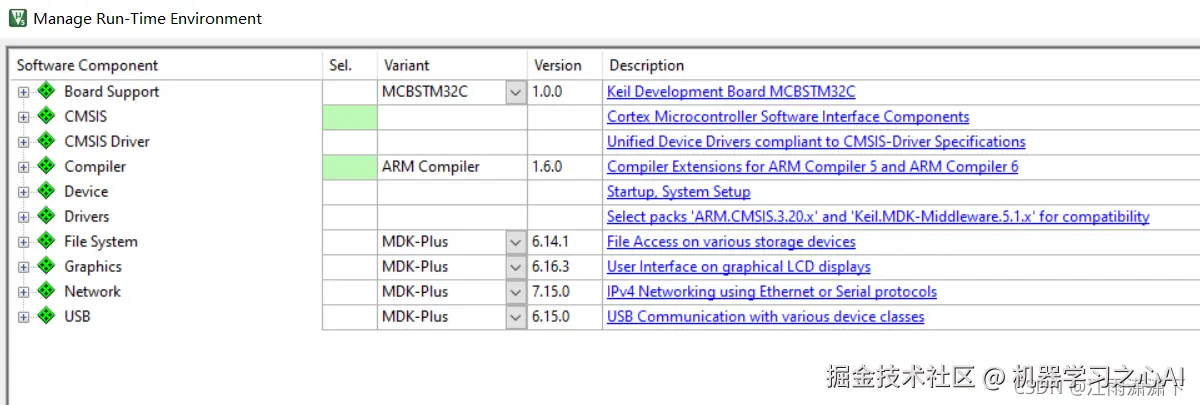Open the Keil Development Board MCBSTM32C link

click(731, 91)
